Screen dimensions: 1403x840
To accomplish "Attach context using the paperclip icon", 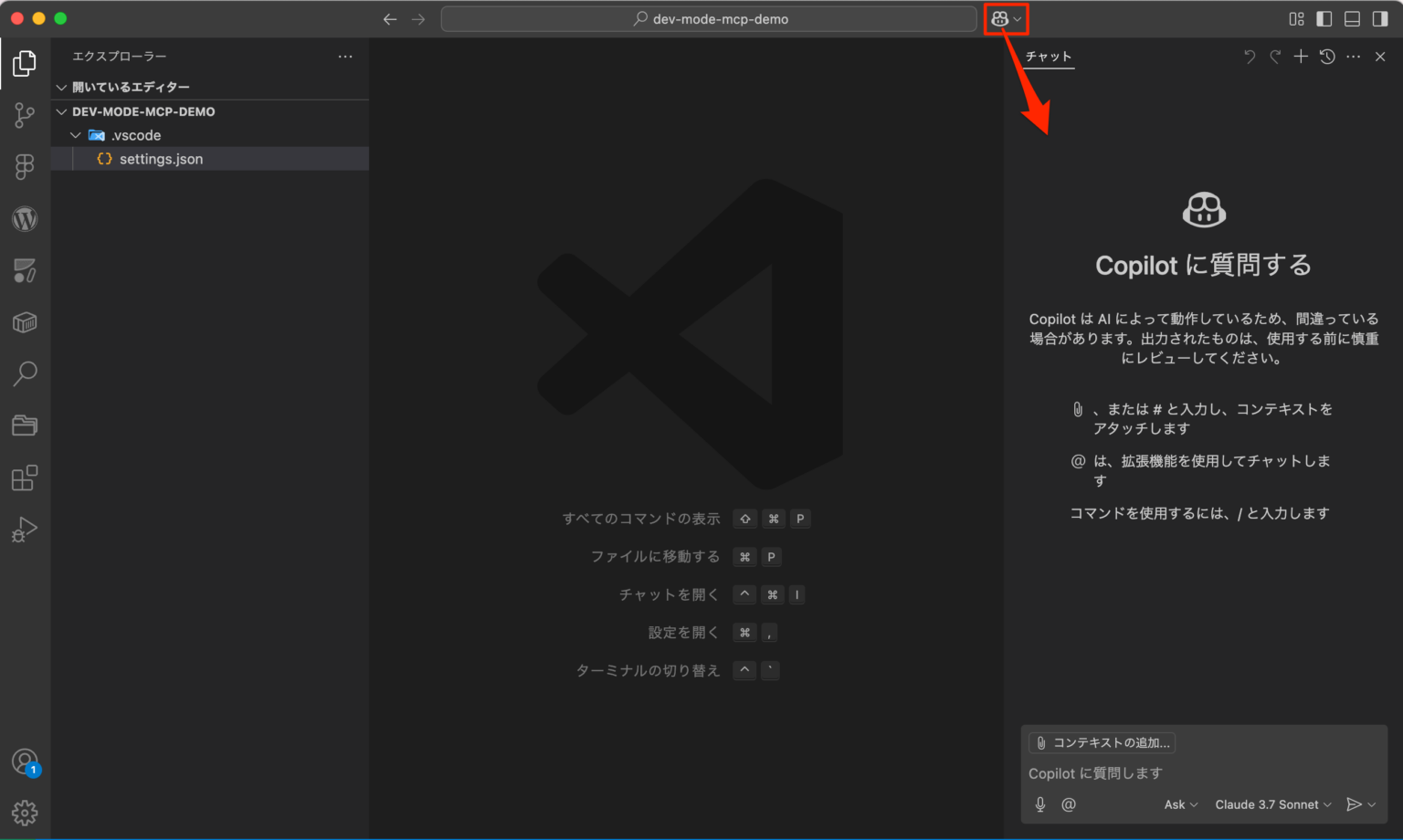I will [x=1039, y=742].
